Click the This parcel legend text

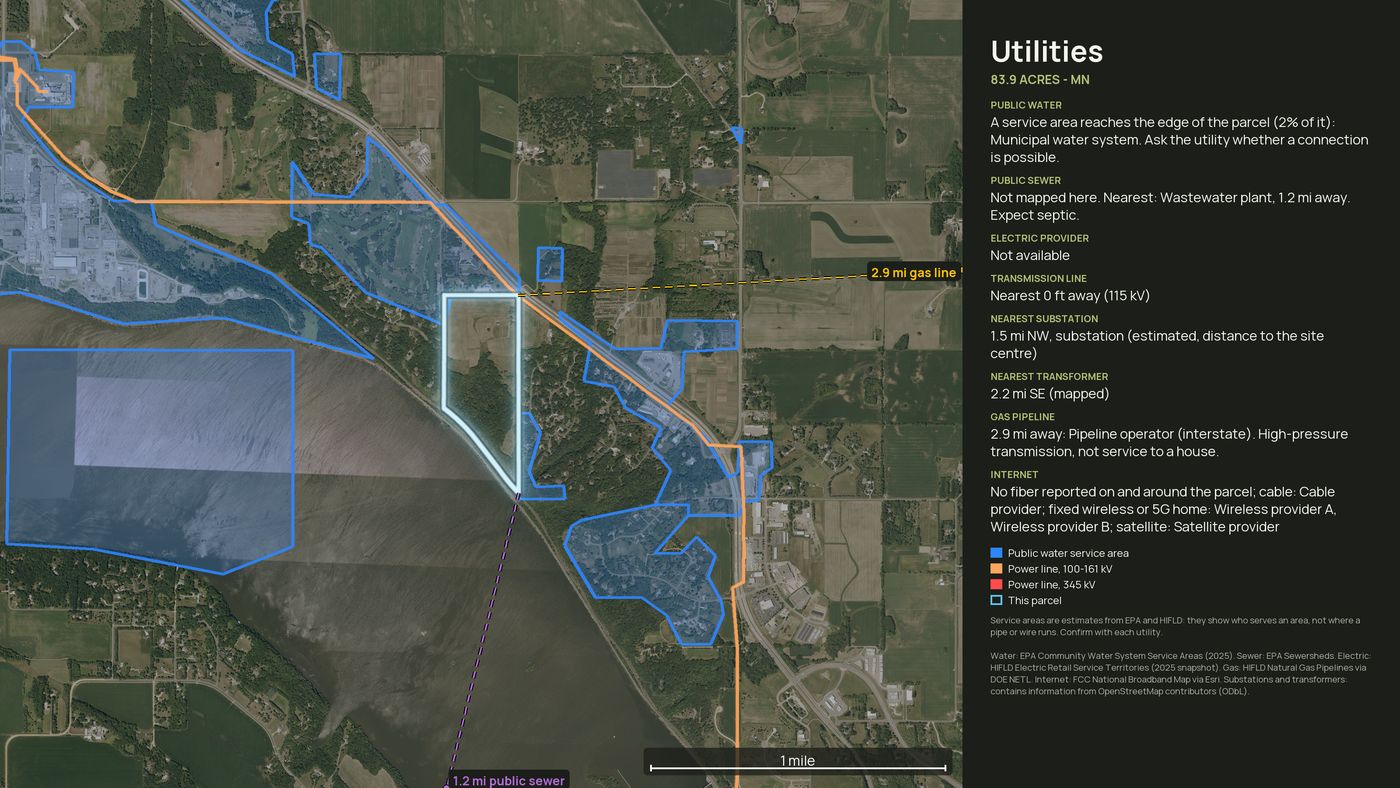coord(1035,601)
